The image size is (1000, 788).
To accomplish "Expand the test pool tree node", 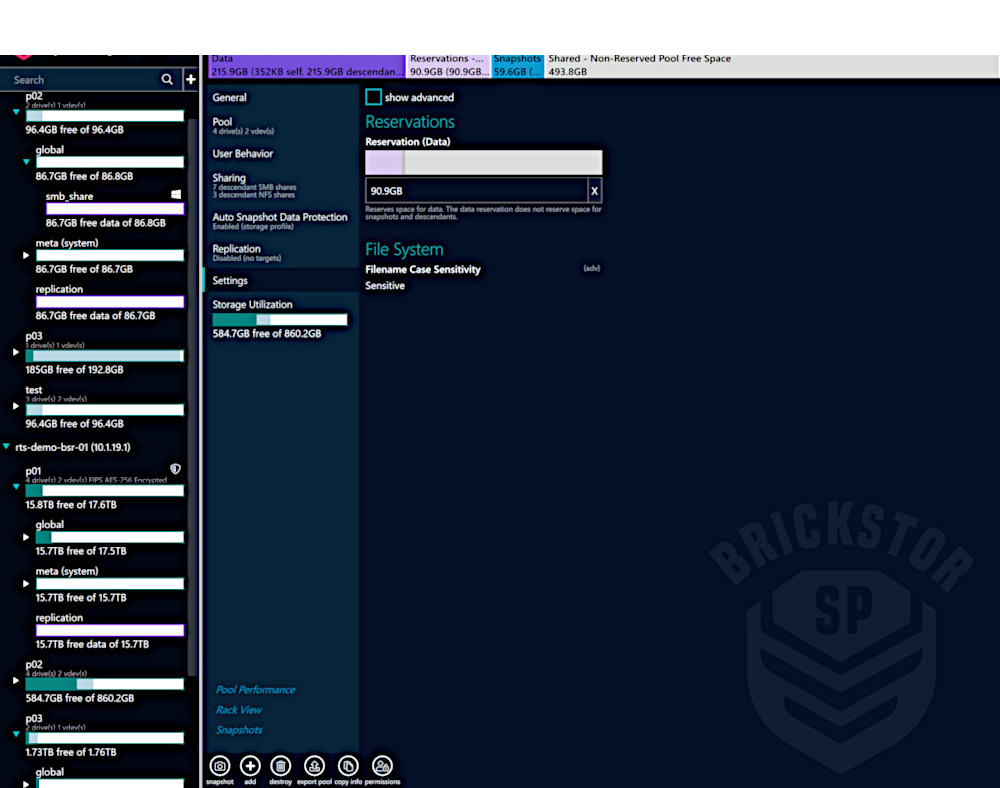I will (16, 407).
